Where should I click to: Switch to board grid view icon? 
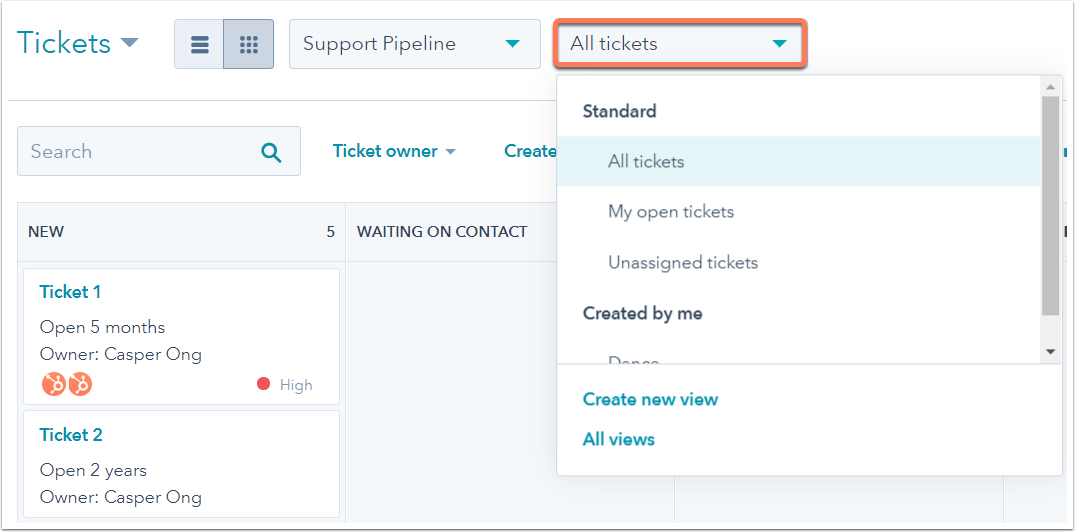click(x=248, y=45)
